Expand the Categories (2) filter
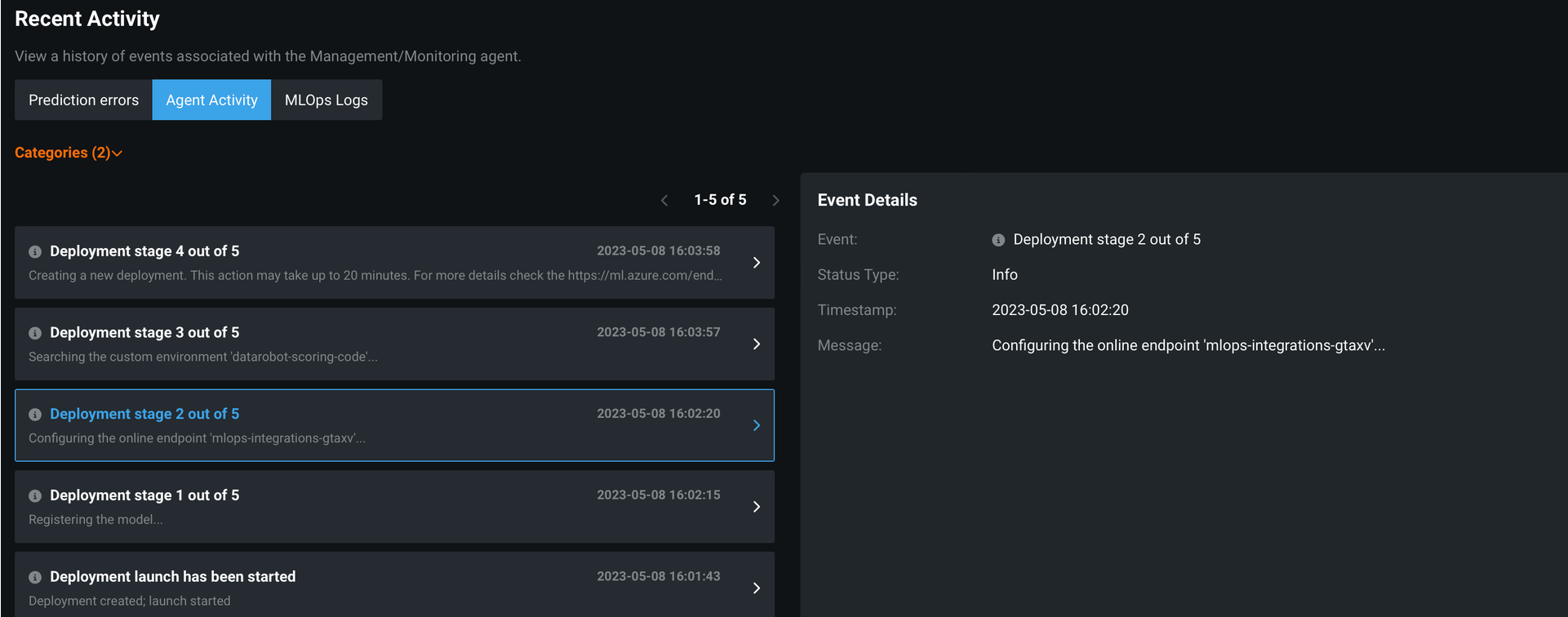Screen dimensions: 1568x617 click(69, 153)
